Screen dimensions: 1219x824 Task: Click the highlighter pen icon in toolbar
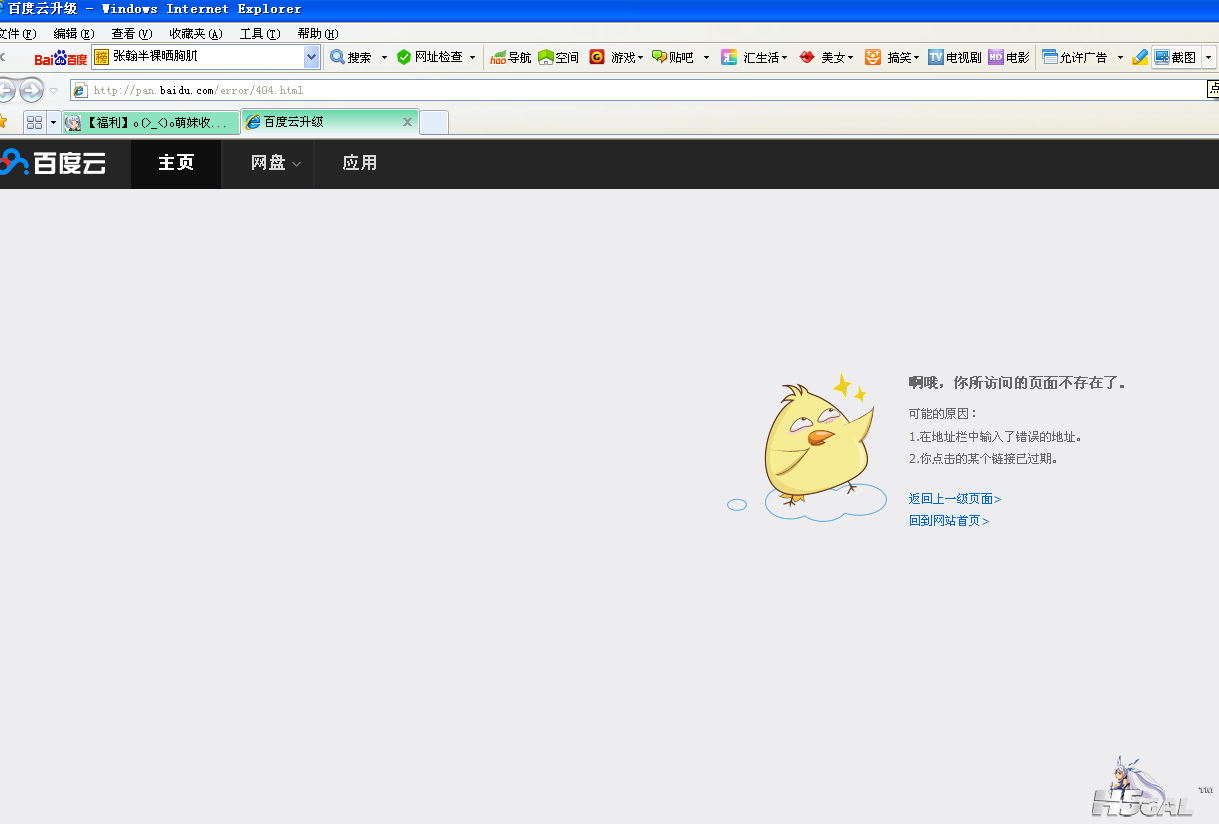coord(1140,58)
